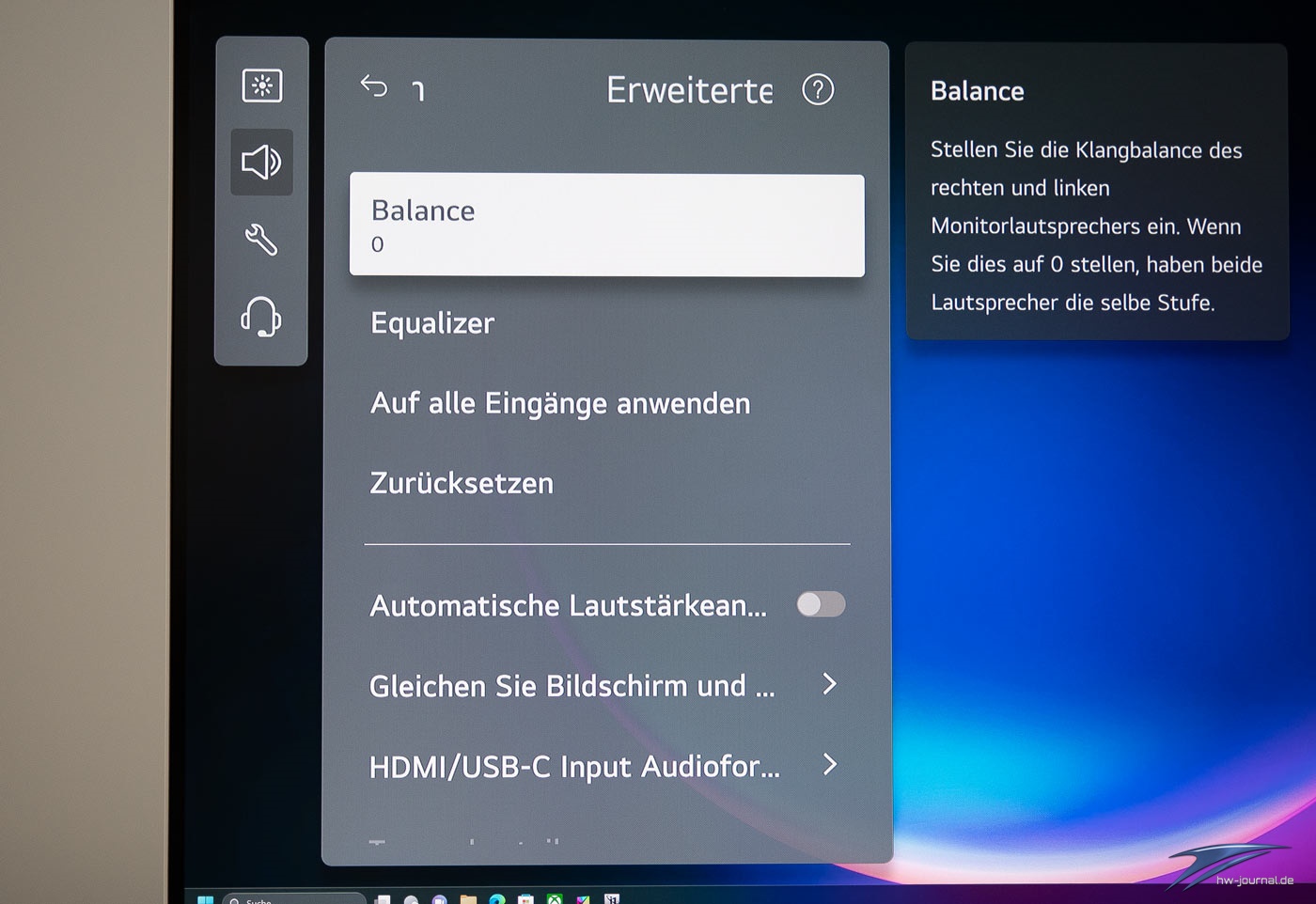The width and height of the screenshot is (1316, 904).
Task: Open Windows Start button on taskbar
Action: 205,899
